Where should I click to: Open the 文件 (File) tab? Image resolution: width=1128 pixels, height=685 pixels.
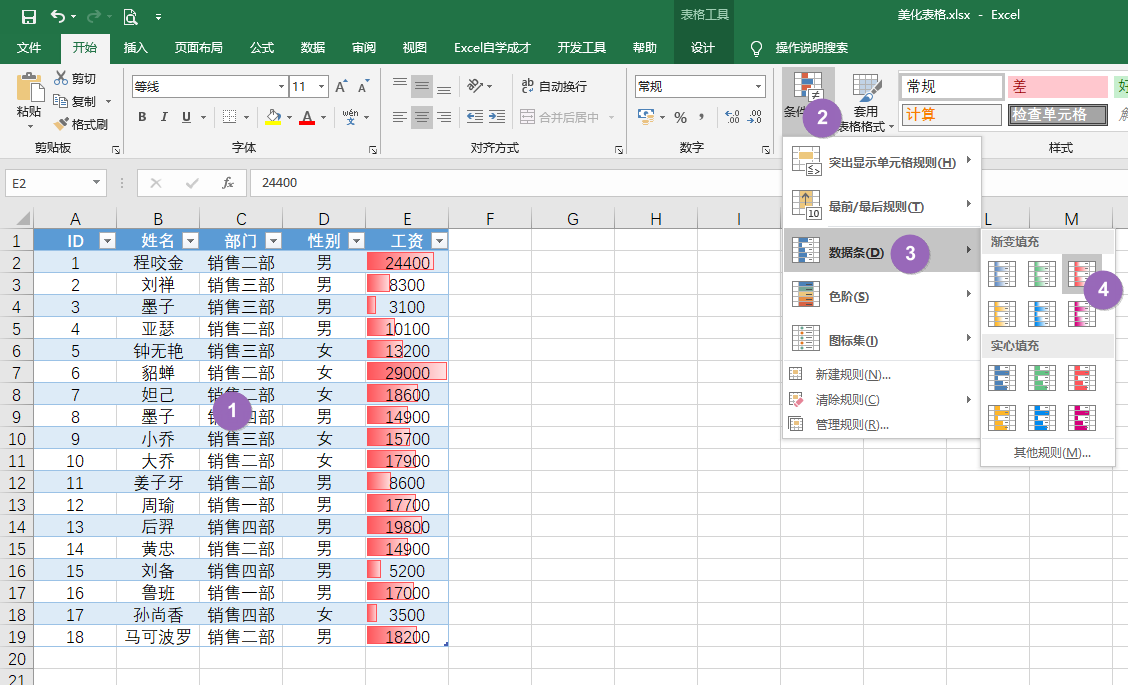pos(29,47)
